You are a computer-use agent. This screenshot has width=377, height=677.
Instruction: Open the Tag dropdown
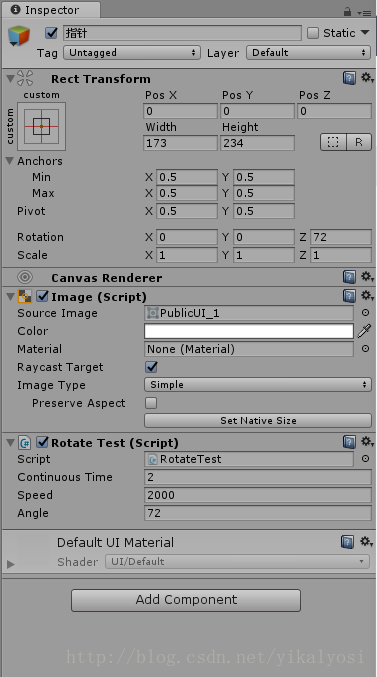132,53
